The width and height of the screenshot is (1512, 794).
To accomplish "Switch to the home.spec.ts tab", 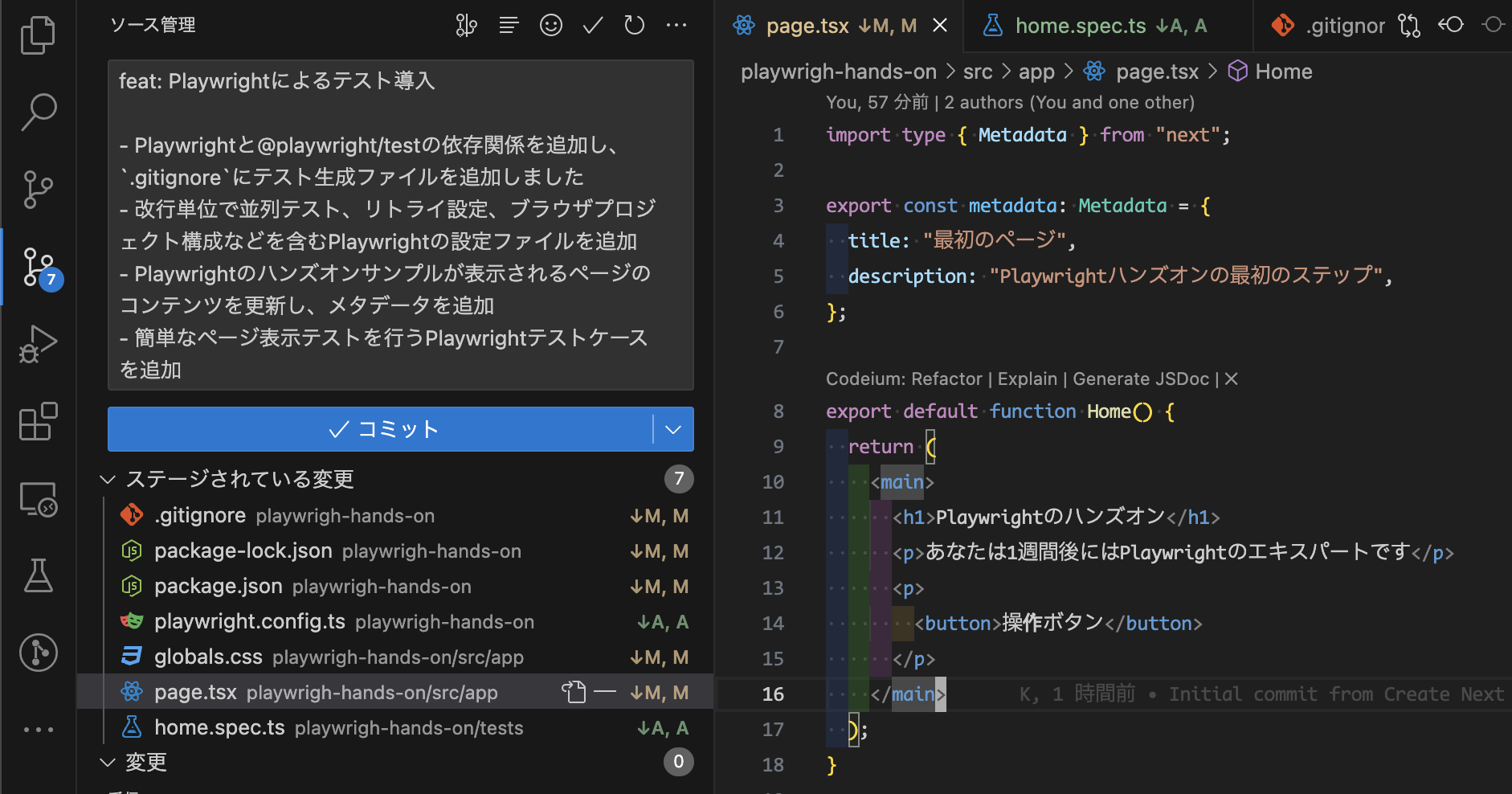I will pos(1081,25).
